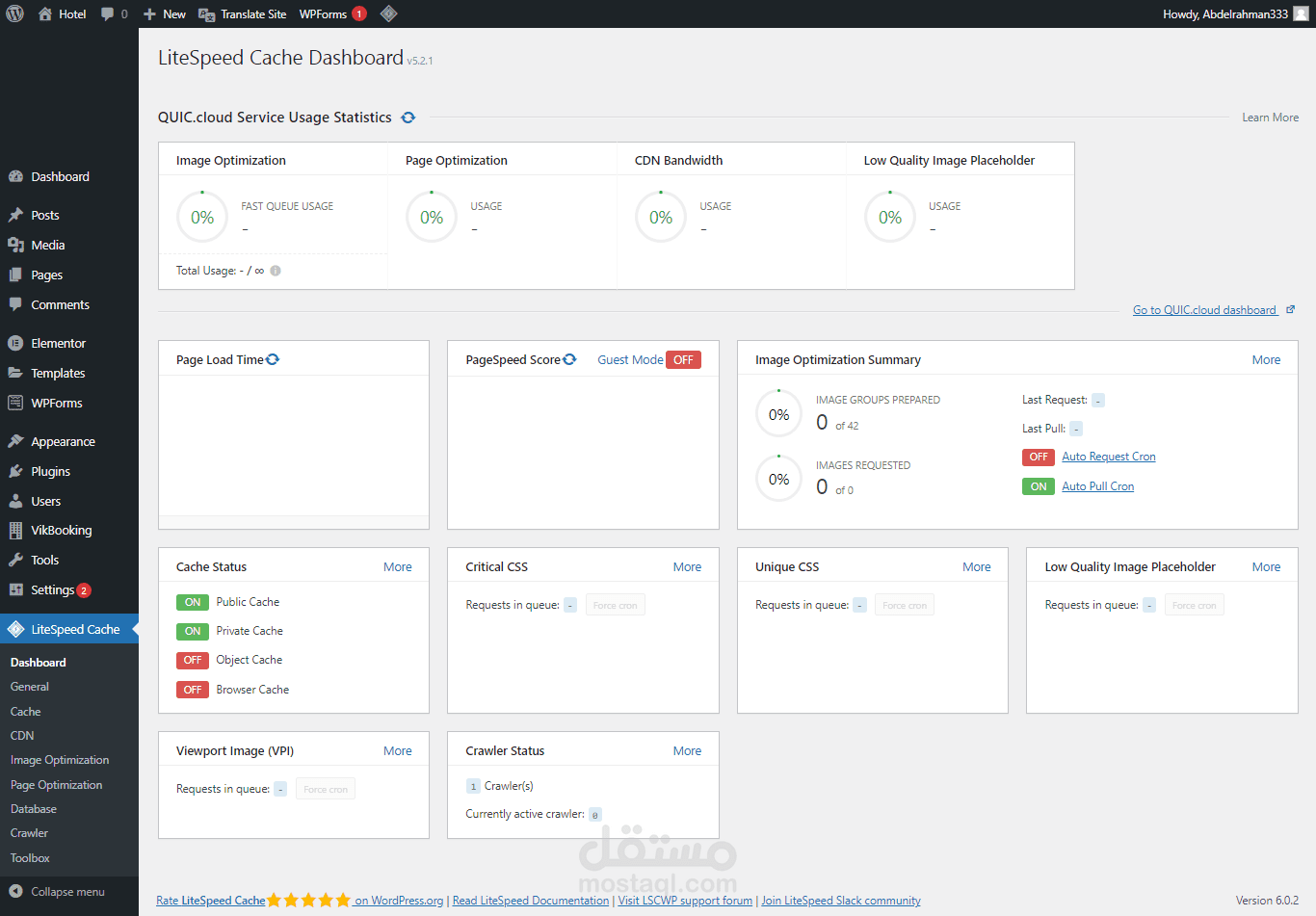This screenshot has height=916, width=1316.
Task: Open Page Optimization submenu item
Action: pyautogui.click(x=56, y=785)
